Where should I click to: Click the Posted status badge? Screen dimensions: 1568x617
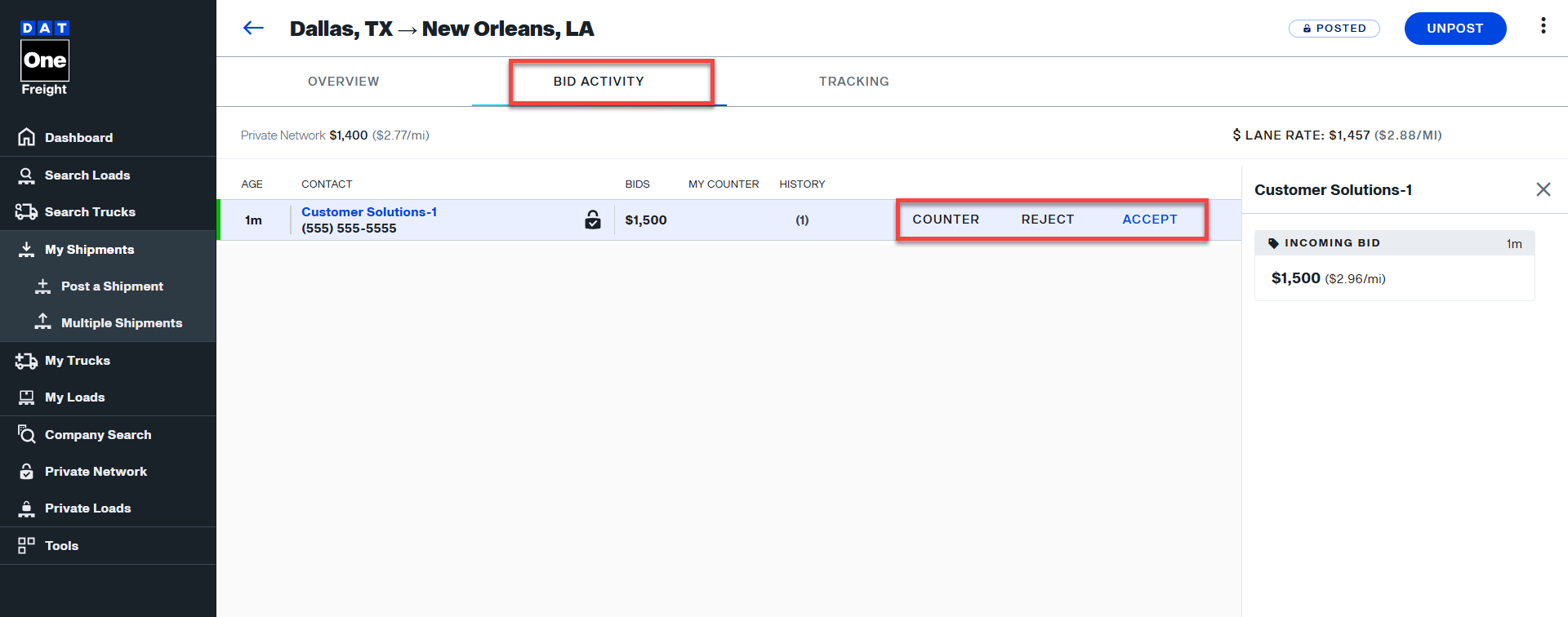(1334, 29)
